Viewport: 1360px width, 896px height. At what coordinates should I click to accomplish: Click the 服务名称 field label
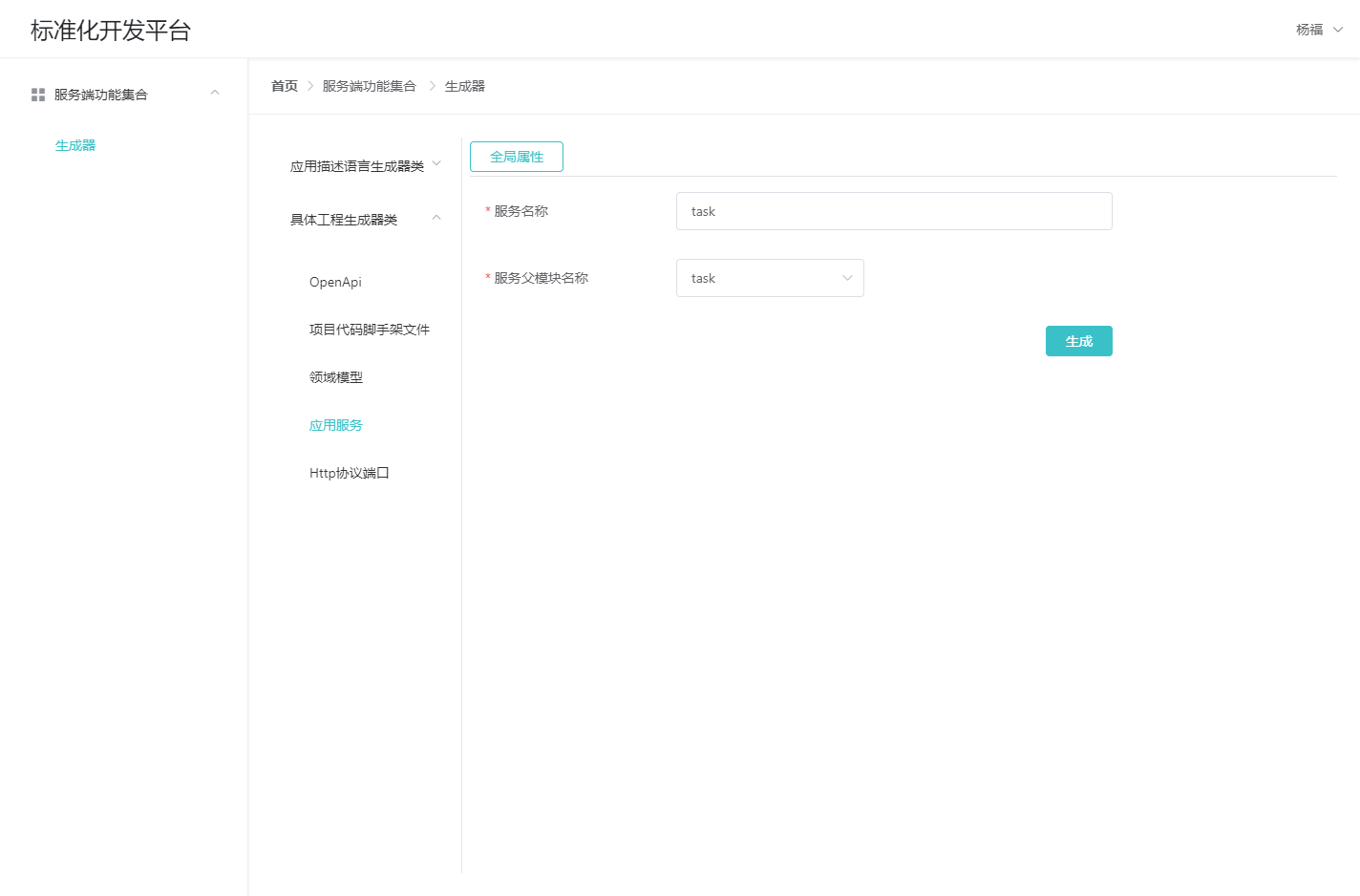coord(521,211)
